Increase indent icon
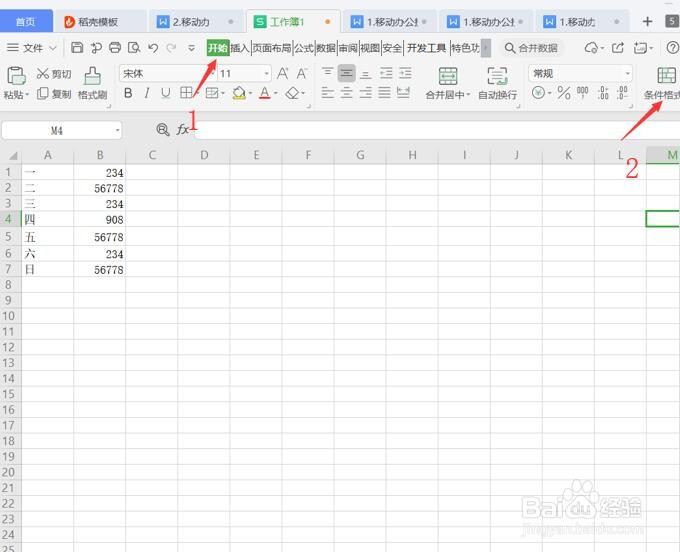This screenshot has width=680, height=552. [x=405, y=73]
